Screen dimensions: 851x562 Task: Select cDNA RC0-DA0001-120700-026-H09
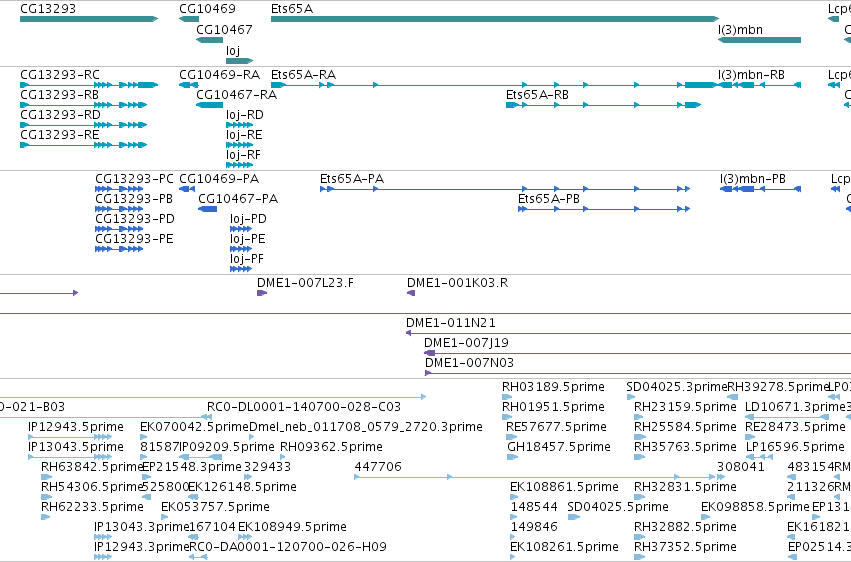(198, 557)
